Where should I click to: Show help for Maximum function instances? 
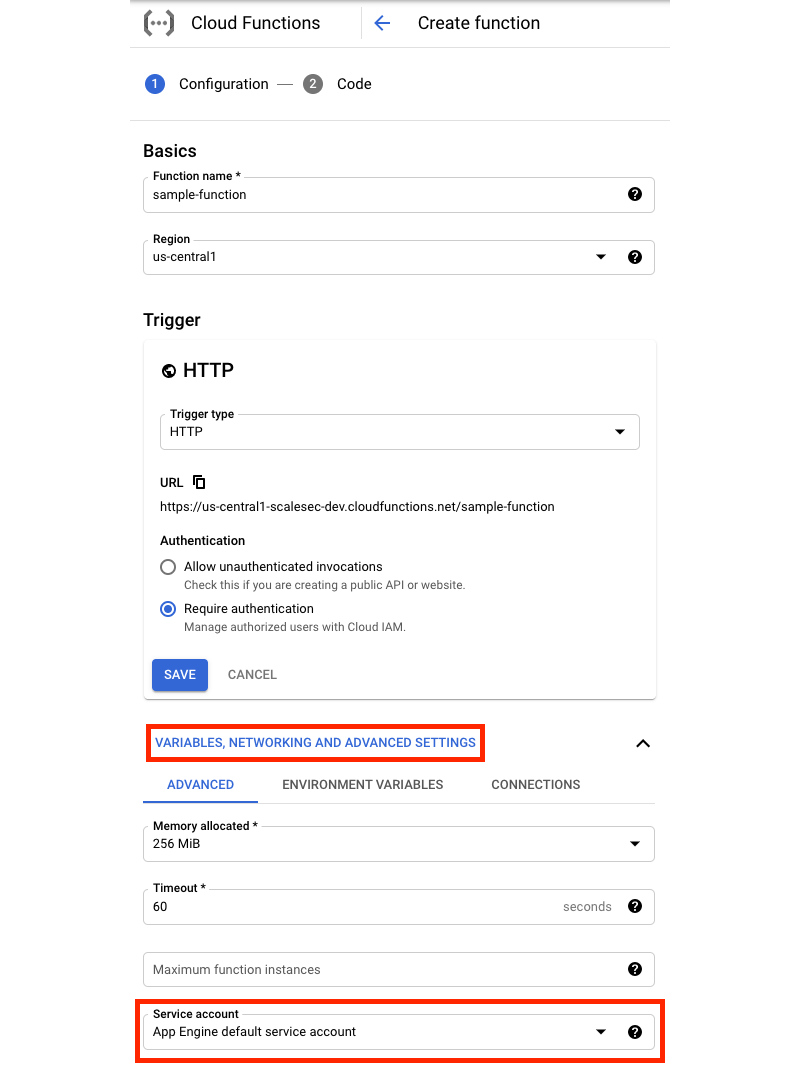pyautogui.click(x=634, y=969)
